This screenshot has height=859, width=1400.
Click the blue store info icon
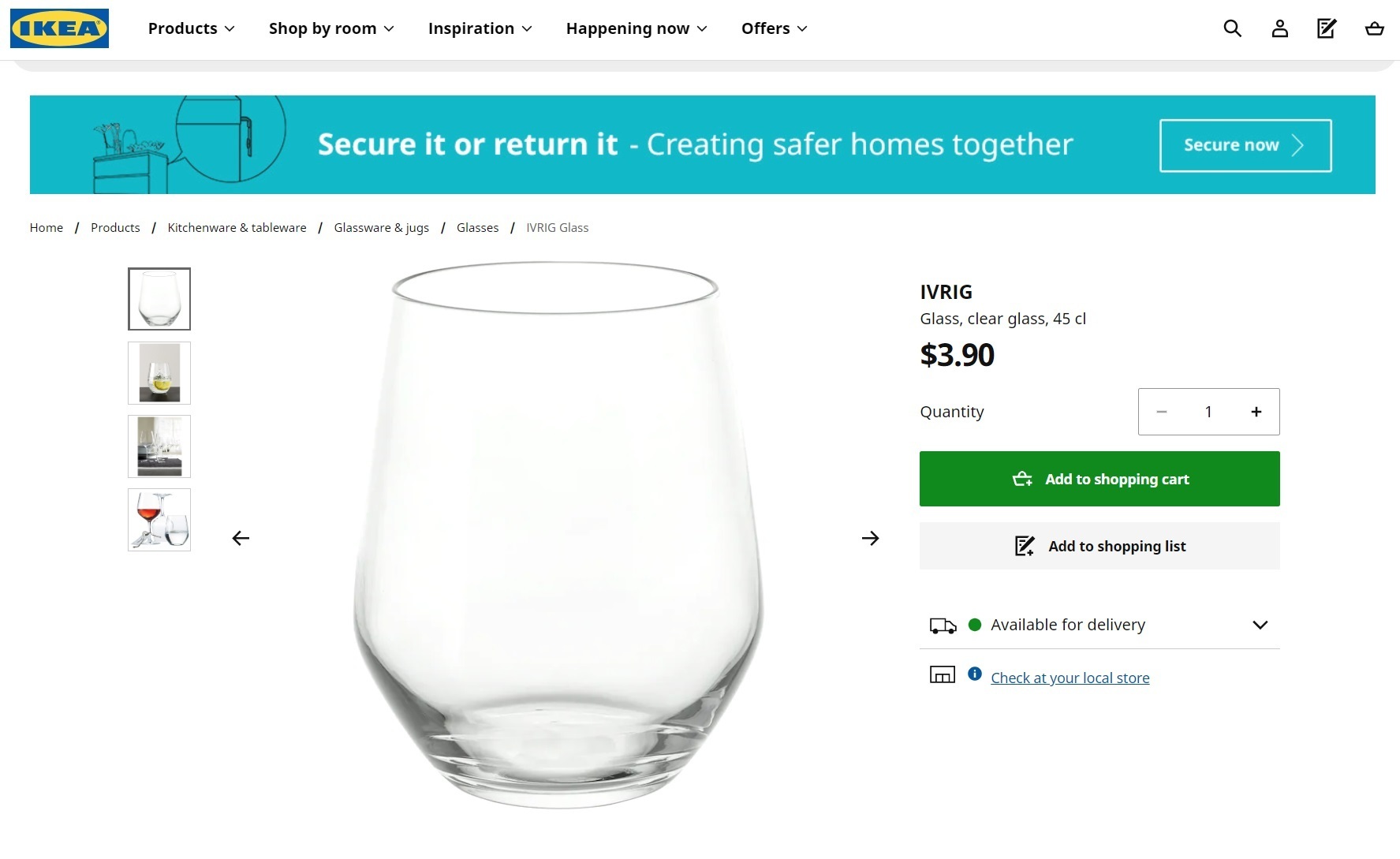pyautogui.click(x=975, y=674)
